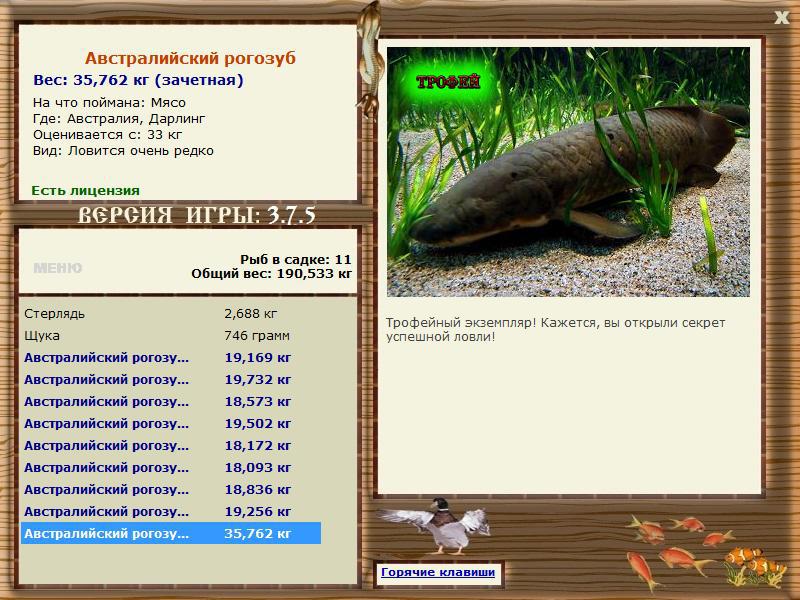Click the lungfish trophy photo
This screenshot has height=600, width=800.
click(568, 172)
